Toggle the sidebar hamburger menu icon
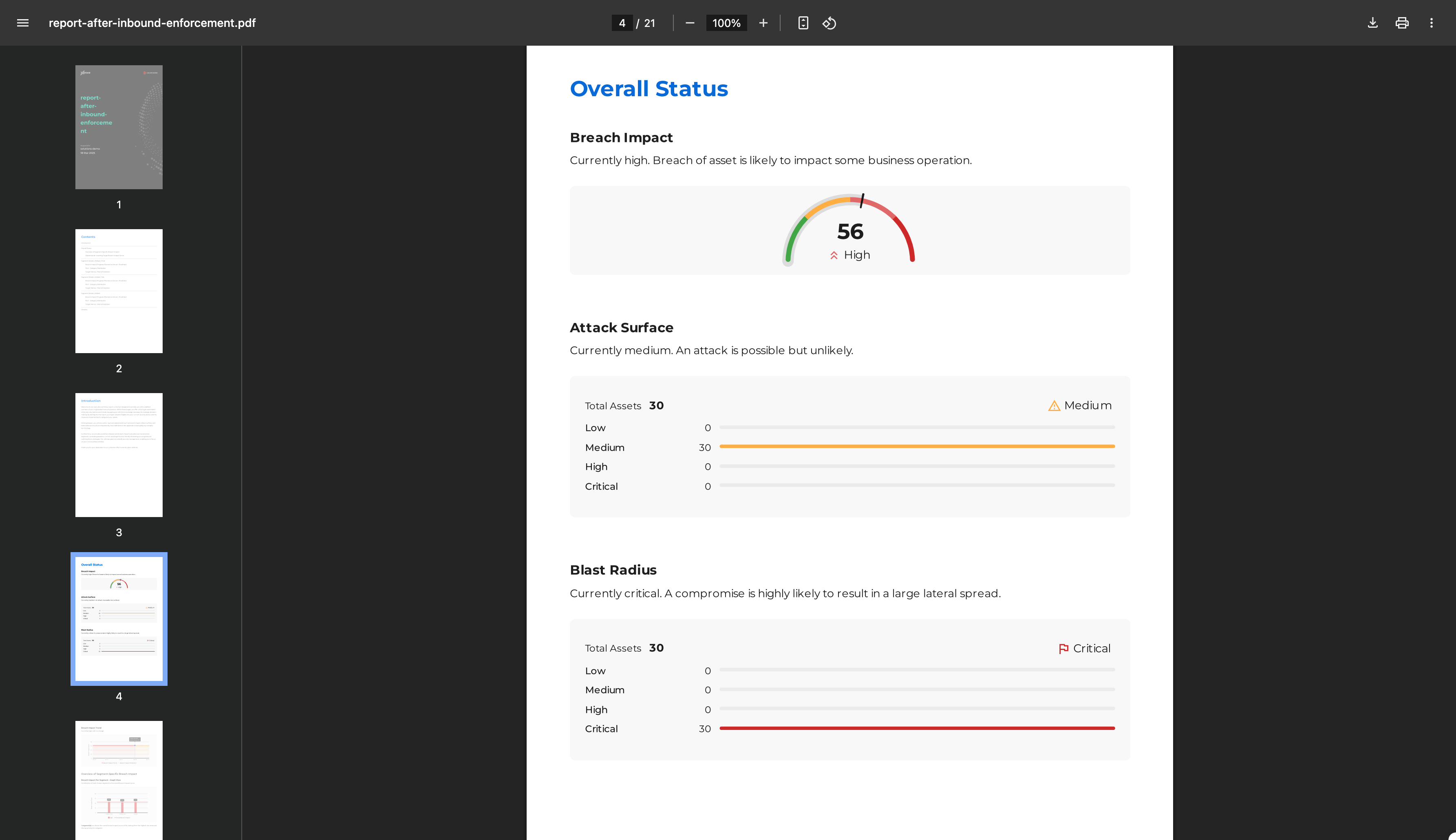The height and width of the screenshot is (840, 1456). pos(22,23)
